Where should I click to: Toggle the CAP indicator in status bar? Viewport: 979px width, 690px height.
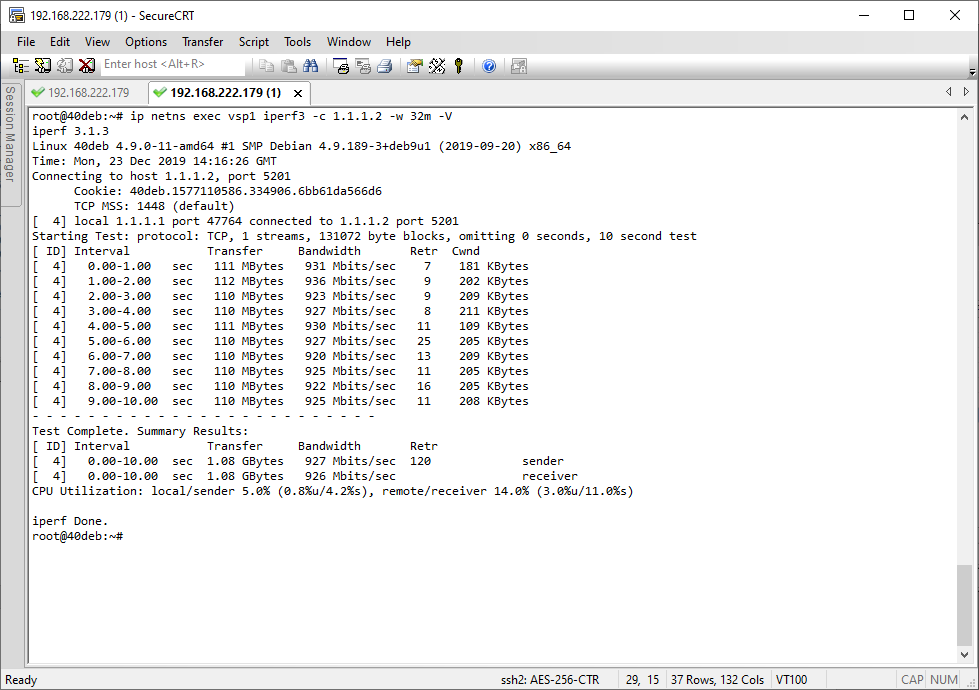(911, 679)
